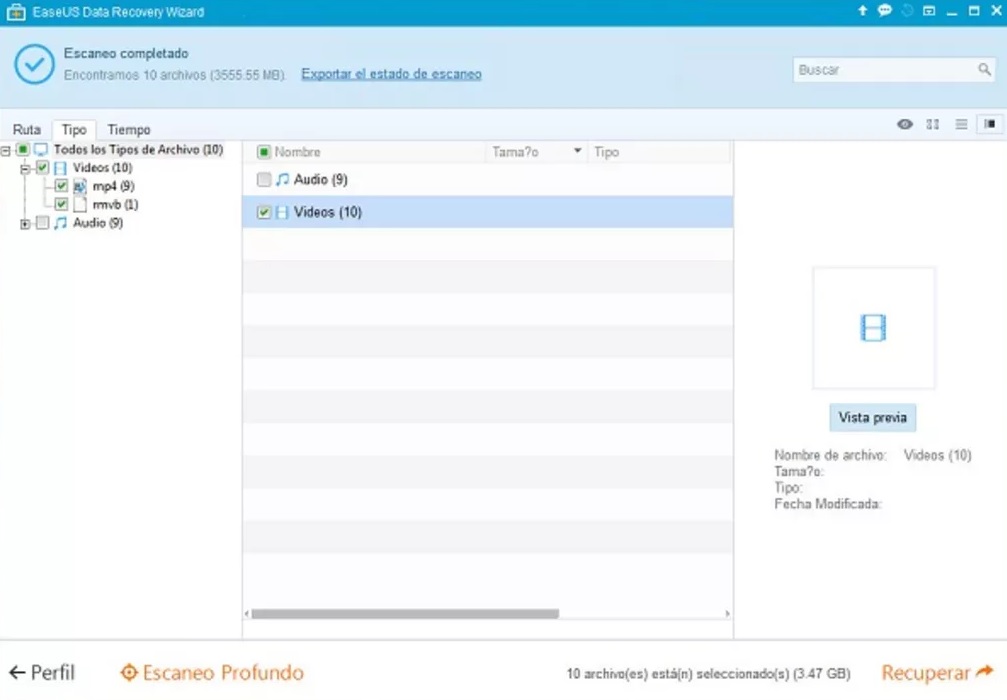The width and height of the screenshot is (1007, 700).
Task: Click the Encontramos 10 archivos text
Action: click(174, 75)
